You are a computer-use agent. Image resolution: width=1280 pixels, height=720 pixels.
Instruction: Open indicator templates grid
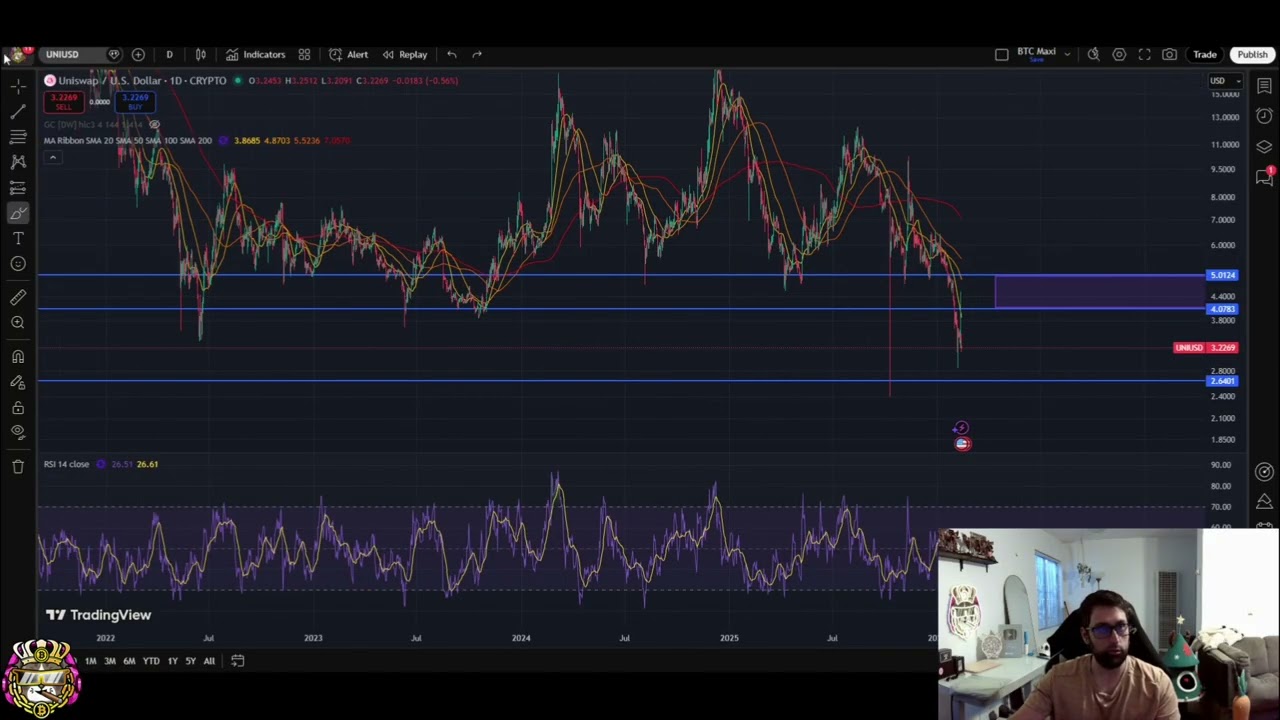(x=304, y=55)
